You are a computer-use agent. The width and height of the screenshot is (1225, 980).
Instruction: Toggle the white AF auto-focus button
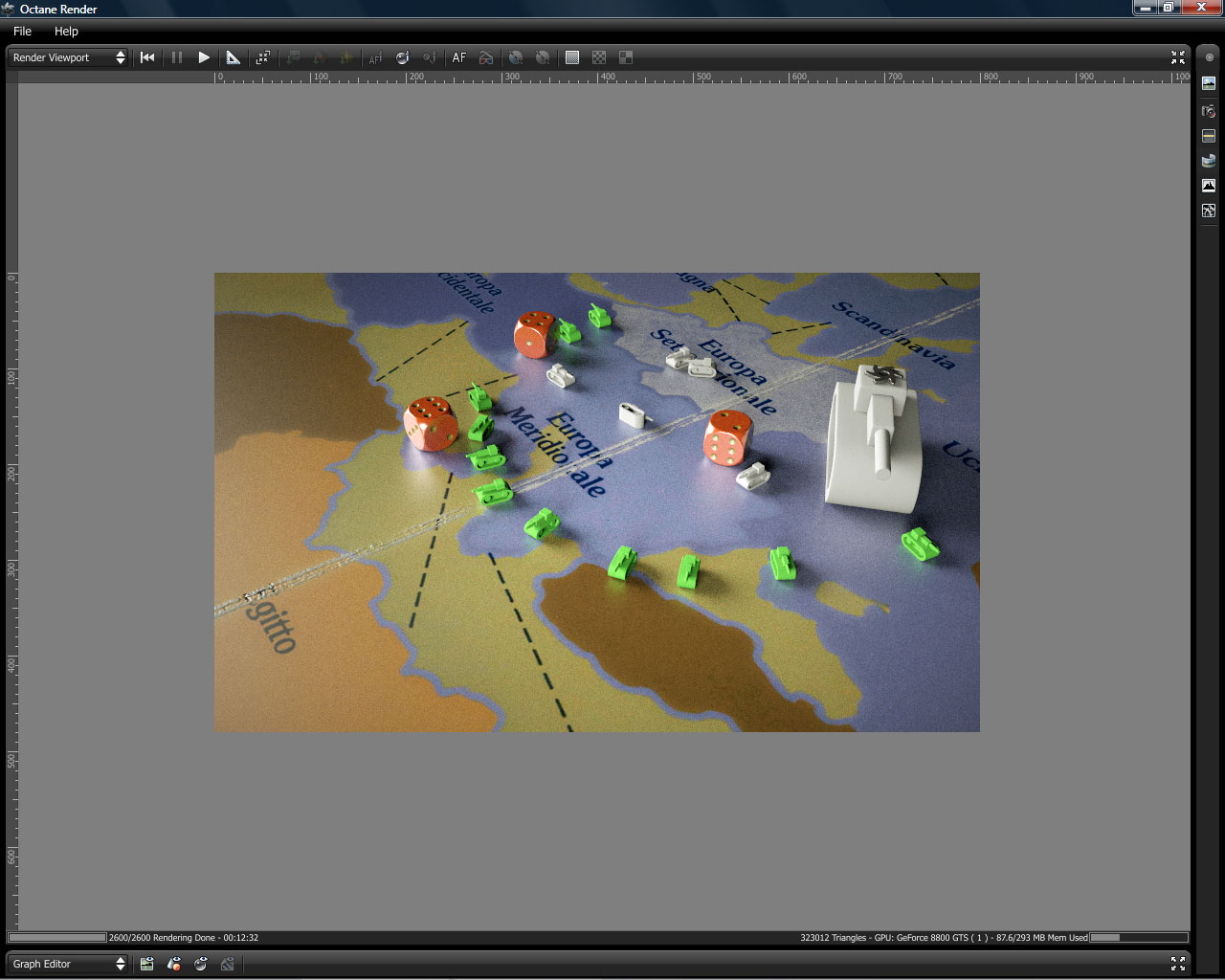(x=459, y=57)
